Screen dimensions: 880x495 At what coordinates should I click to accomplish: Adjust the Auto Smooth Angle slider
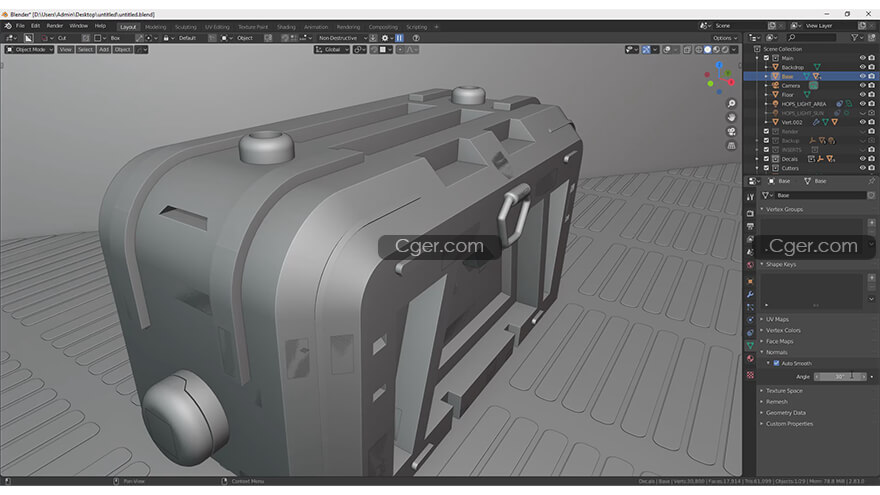(840, 377)
